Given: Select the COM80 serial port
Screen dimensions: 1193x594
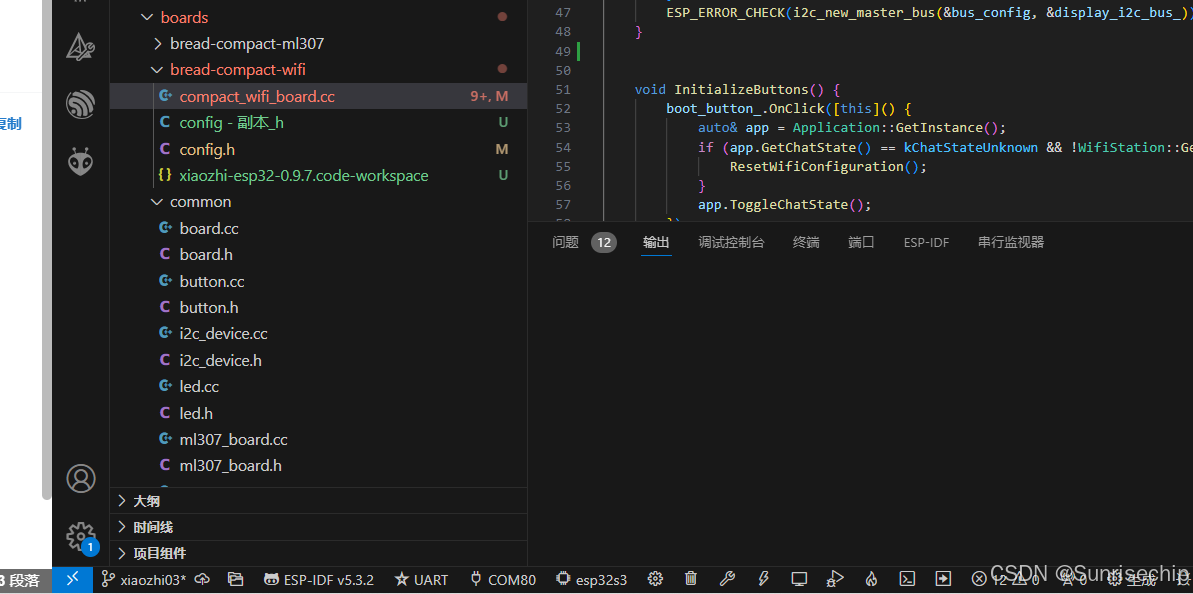Looking at the screenshot, I should [503, 580].
